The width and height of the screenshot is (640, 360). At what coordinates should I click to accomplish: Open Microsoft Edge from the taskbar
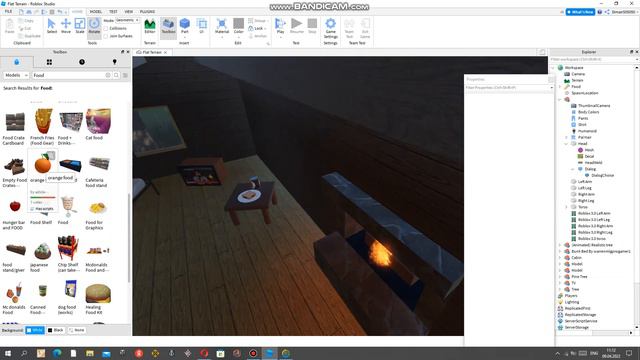(57, 353)
